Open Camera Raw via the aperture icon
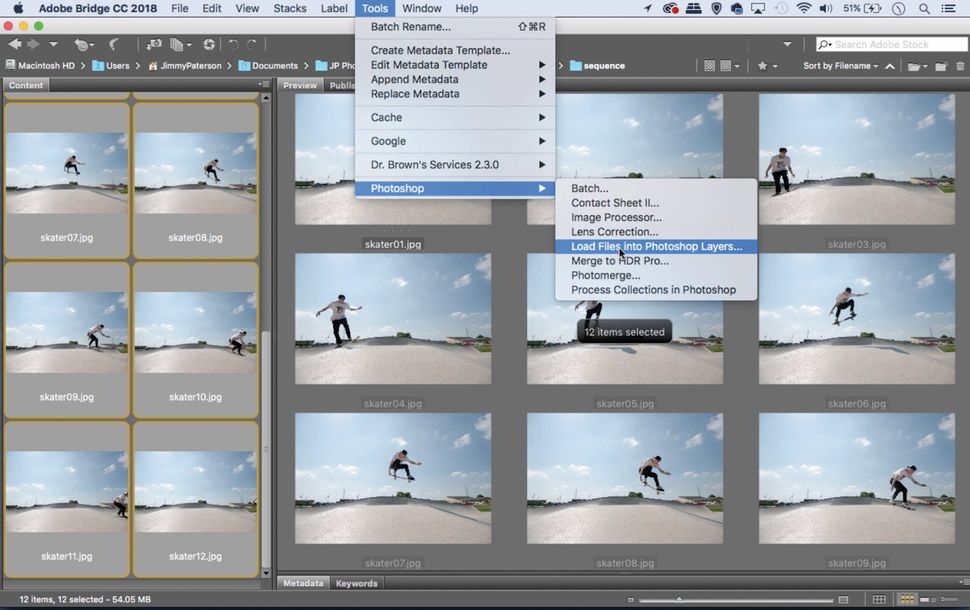The width and height of the screenshot is (970, 610). coord(207,44)
